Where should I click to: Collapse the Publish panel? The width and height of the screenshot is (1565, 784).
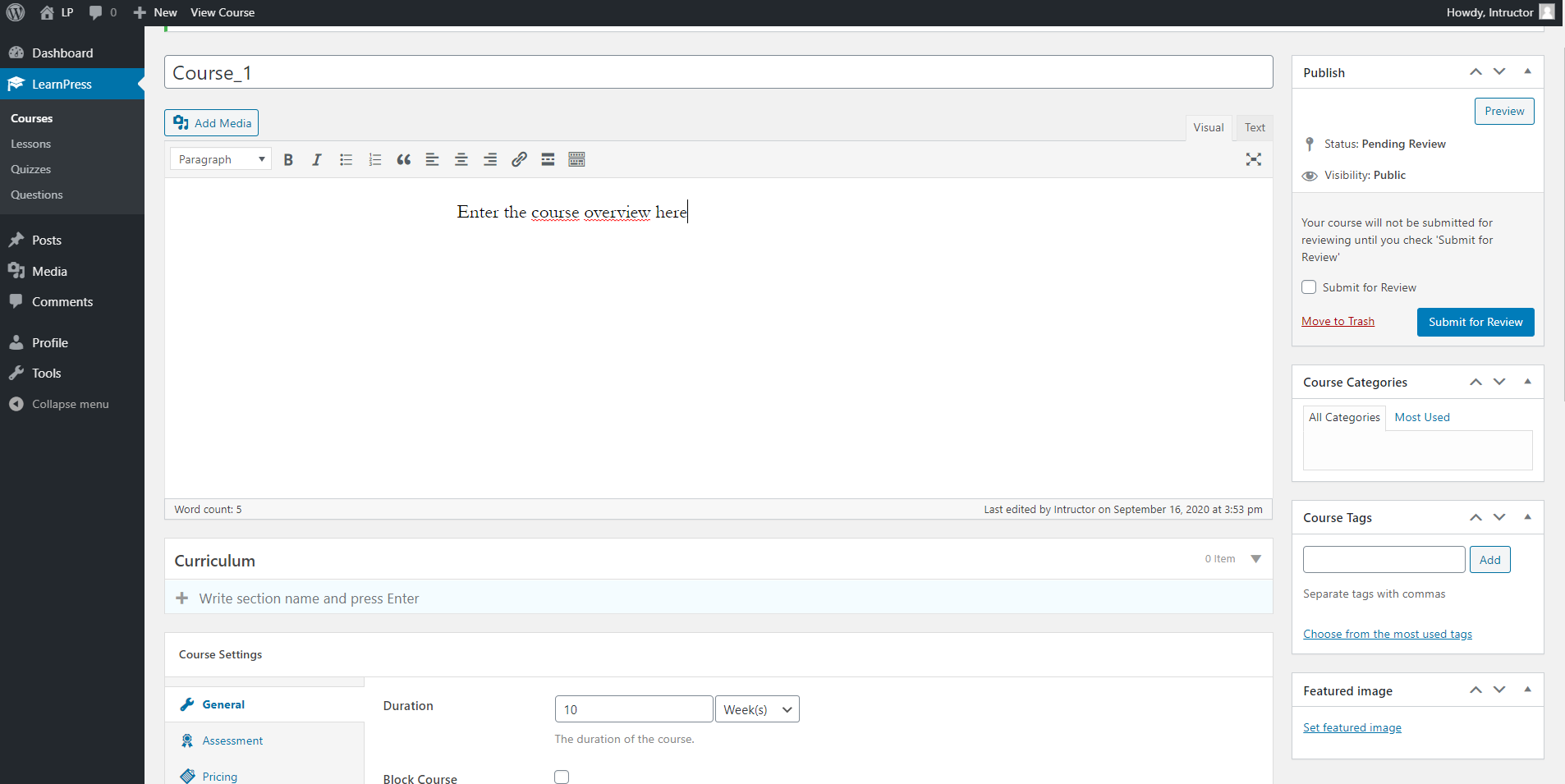(1527, 71)
